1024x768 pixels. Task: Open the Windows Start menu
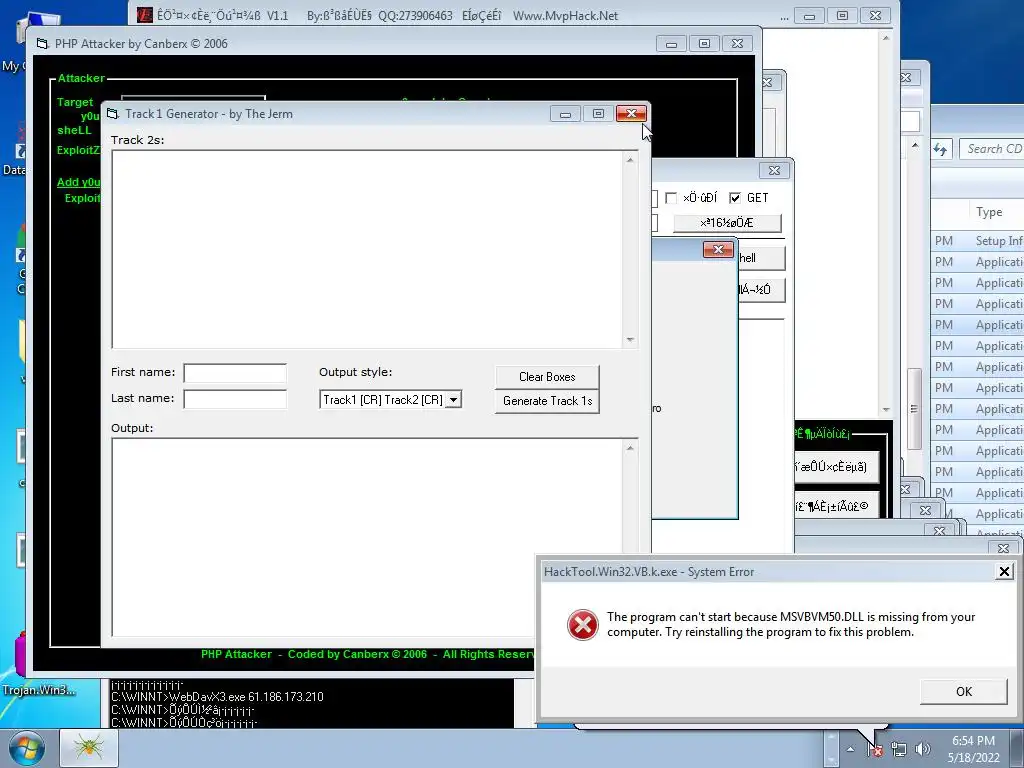pyautogui.click(x=26, y=748)
